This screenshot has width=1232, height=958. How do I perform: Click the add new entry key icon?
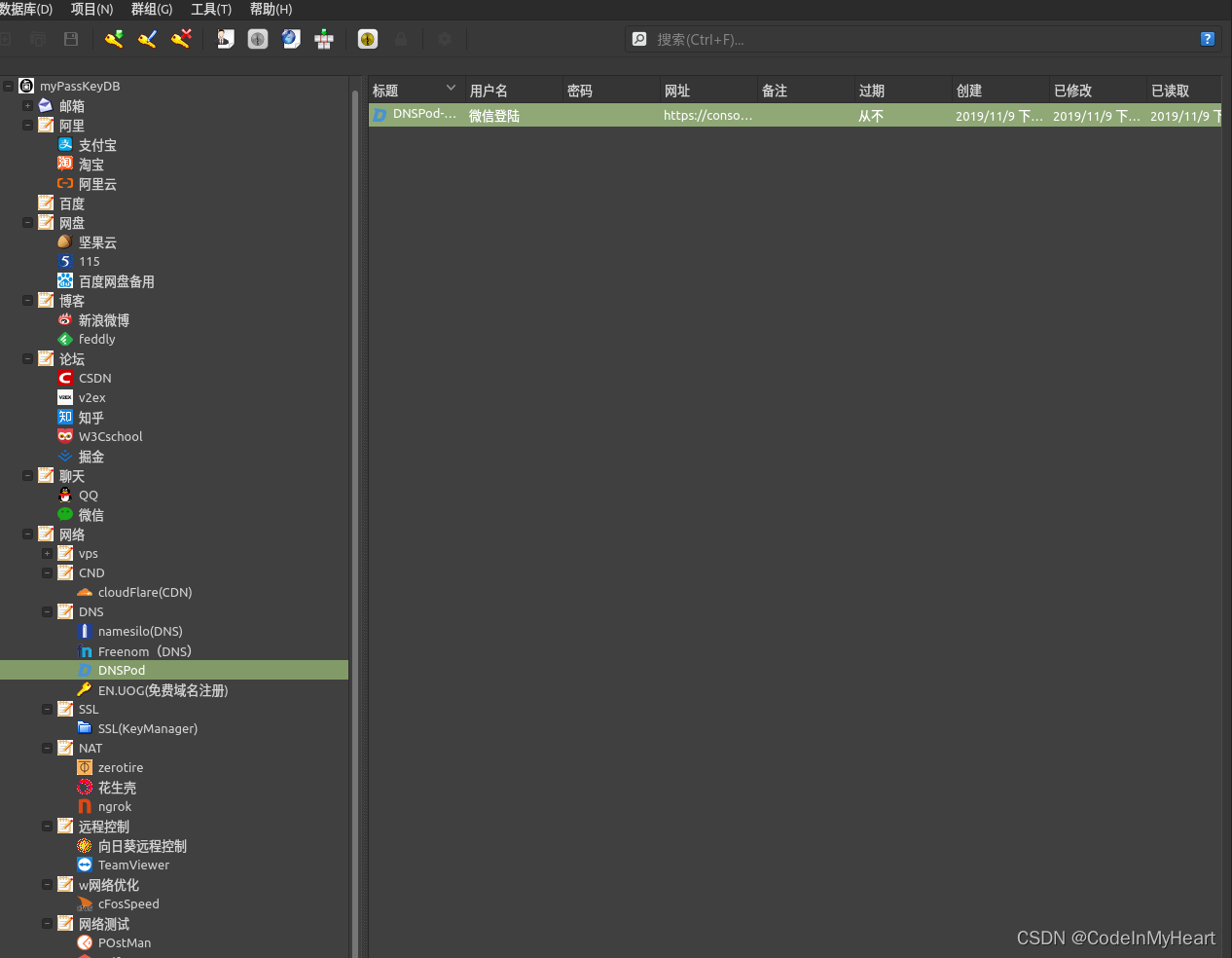(x=114, y=39)
